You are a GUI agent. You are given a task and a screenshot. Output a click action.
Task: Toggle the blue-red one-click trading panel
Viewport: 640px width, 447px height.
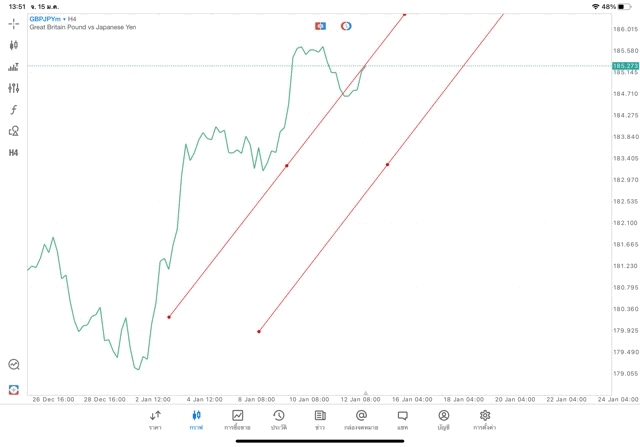click(x=320, y=26)
